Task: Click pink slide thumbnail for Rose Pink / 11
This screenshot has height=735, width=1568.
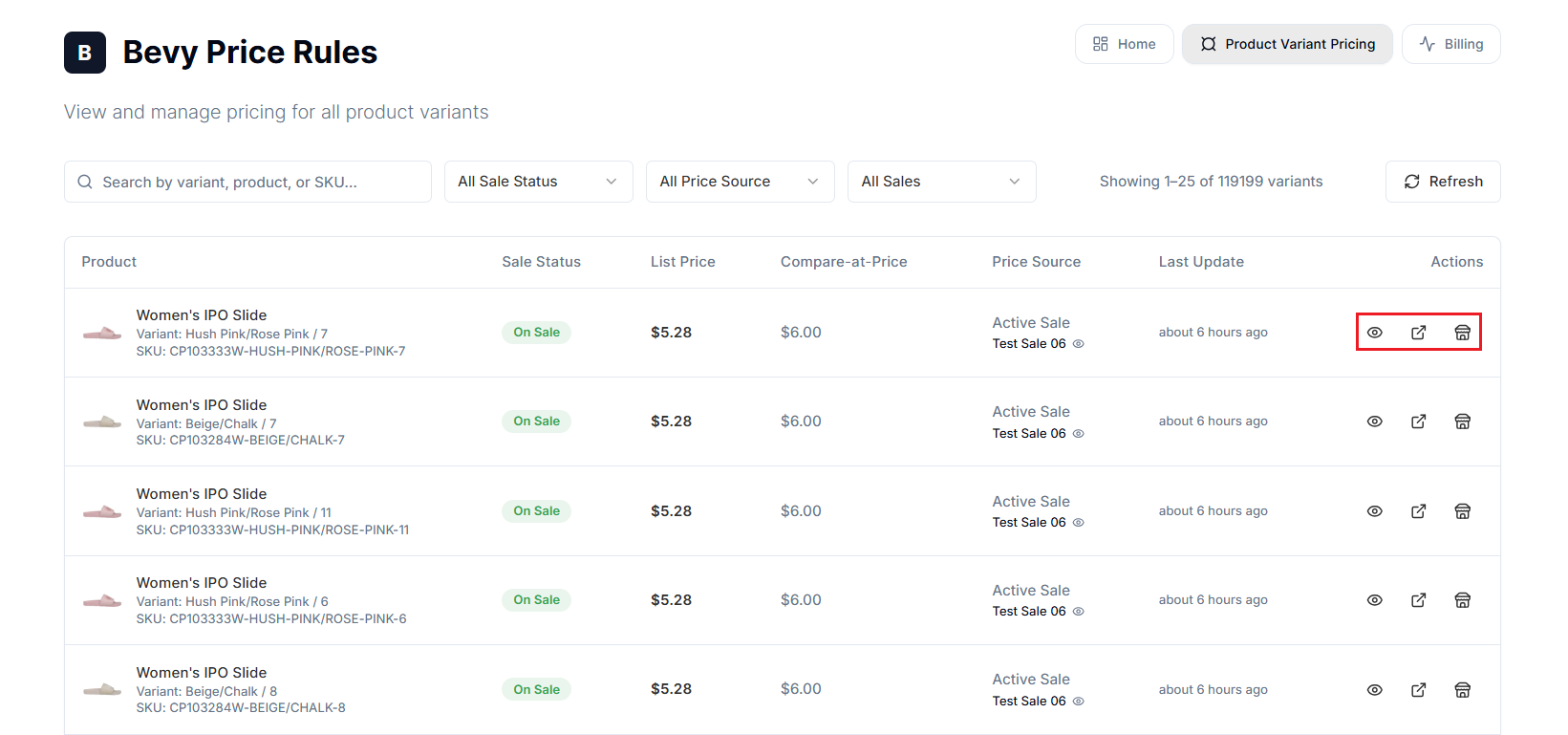Action: [x=102, y=511]
